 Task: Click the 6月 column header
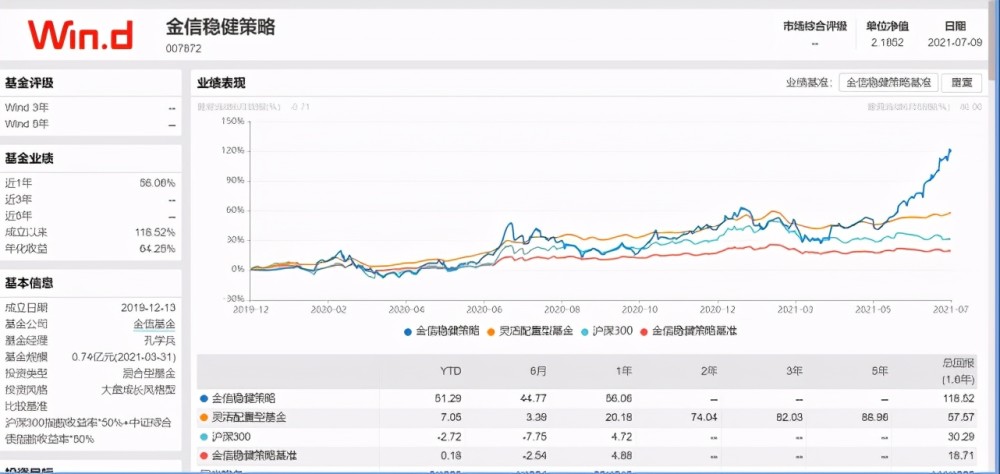[537, 371]
